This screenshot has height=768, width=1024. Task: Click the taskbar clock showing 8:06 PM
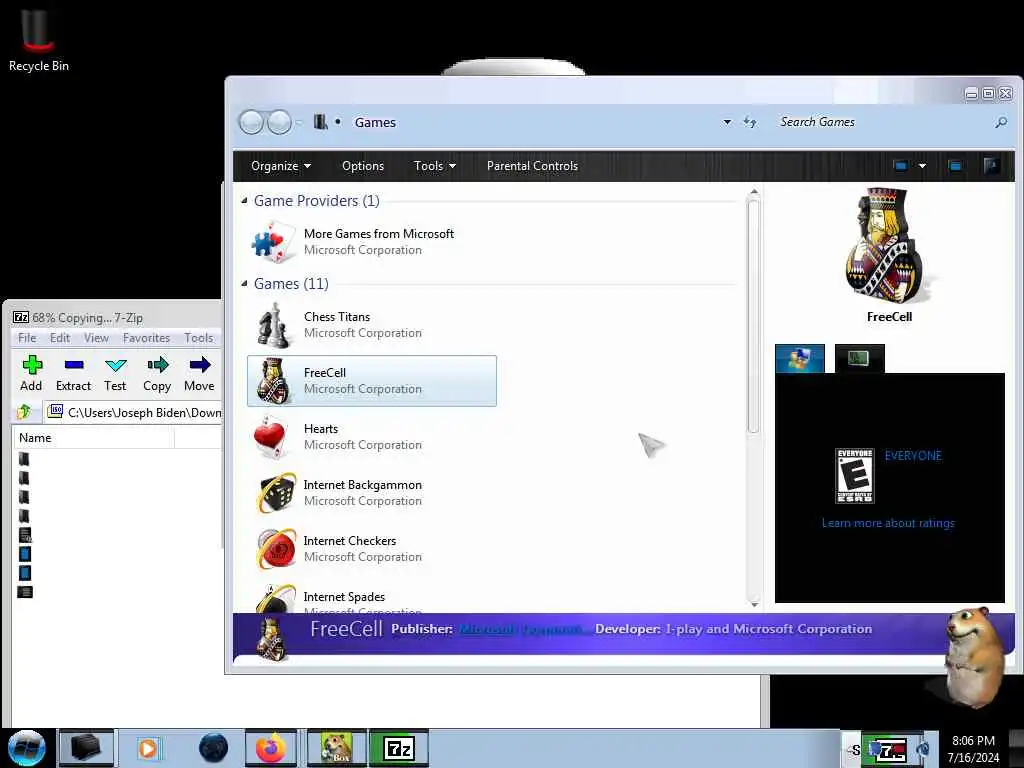973,749
